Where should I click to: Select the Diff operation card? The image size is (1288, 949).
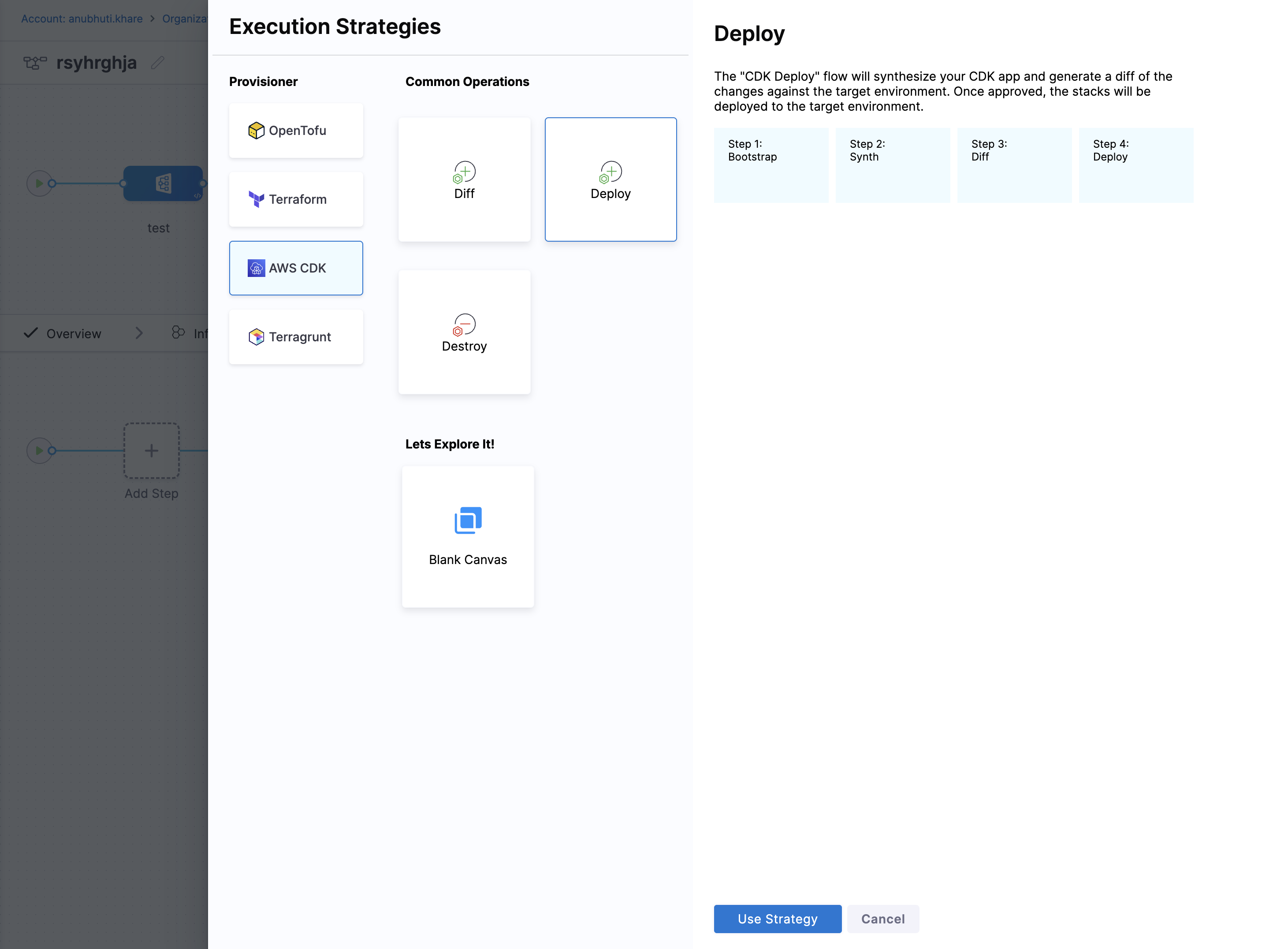[464, 179]
